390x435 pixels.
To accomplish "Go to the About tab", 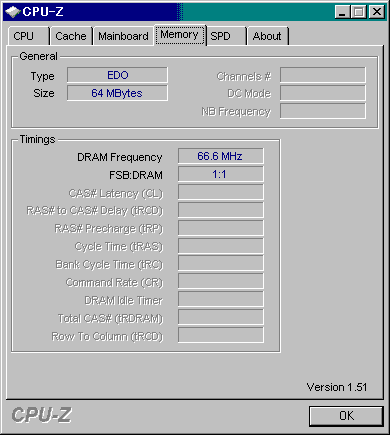I will click(267, 36).
